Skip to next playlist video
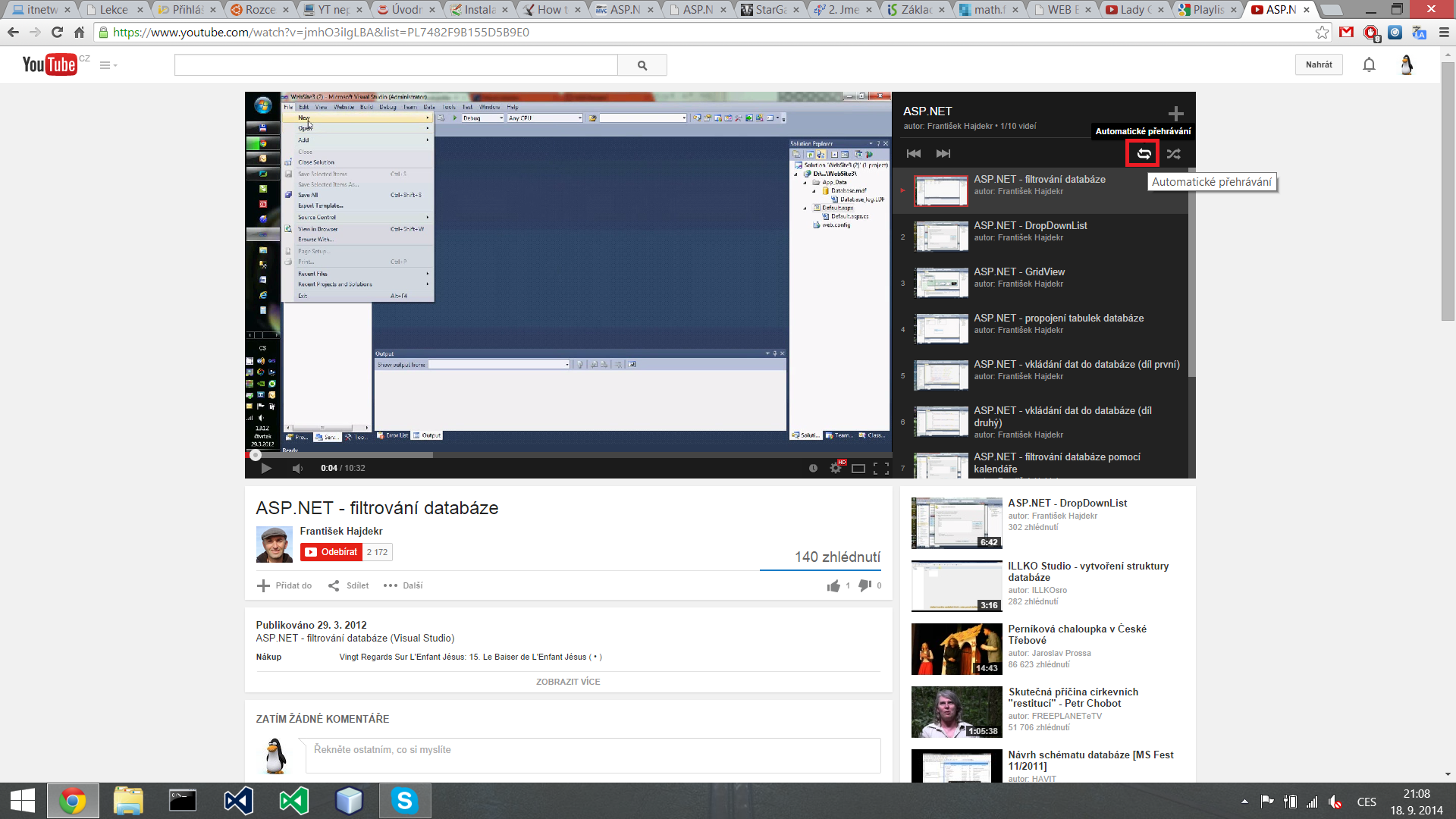 pyautogui.click(x=943, y=154)
